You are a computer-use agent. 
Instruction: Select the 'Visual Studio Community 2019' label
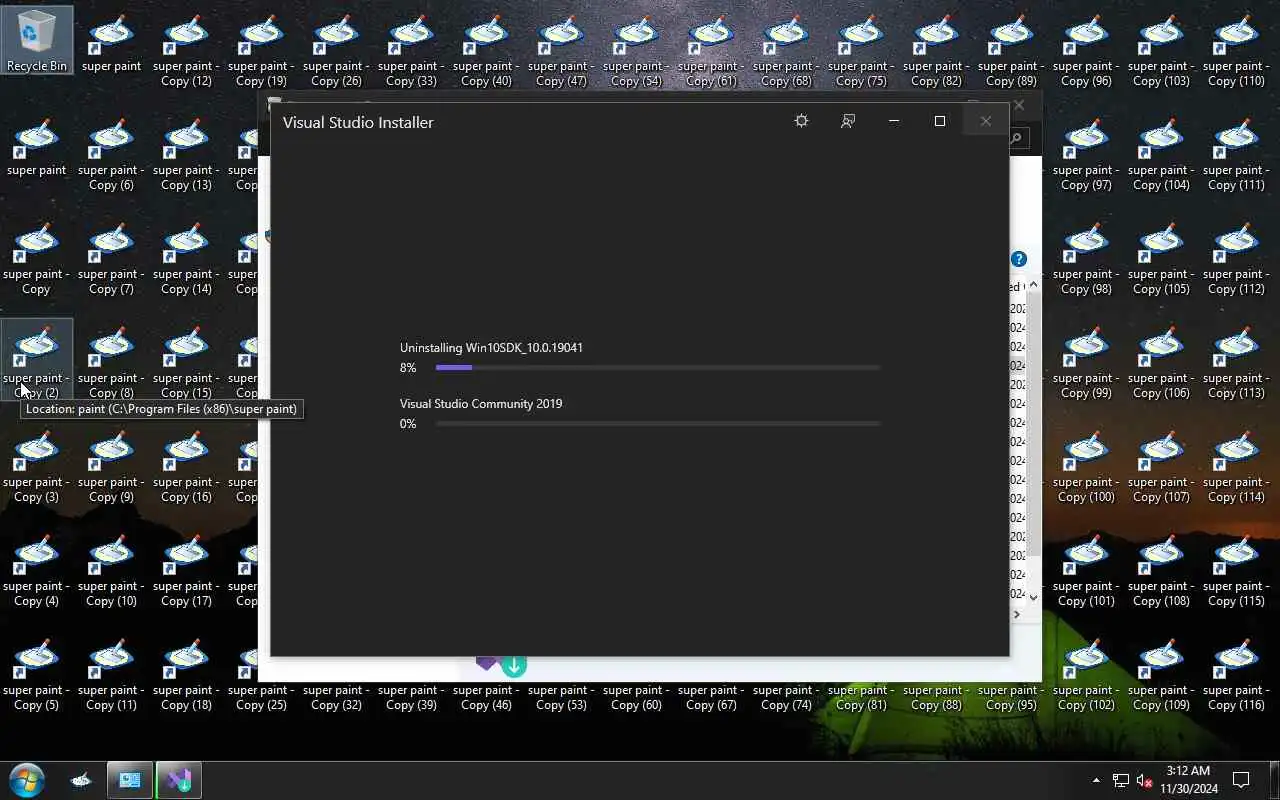[x=481, y=404]
